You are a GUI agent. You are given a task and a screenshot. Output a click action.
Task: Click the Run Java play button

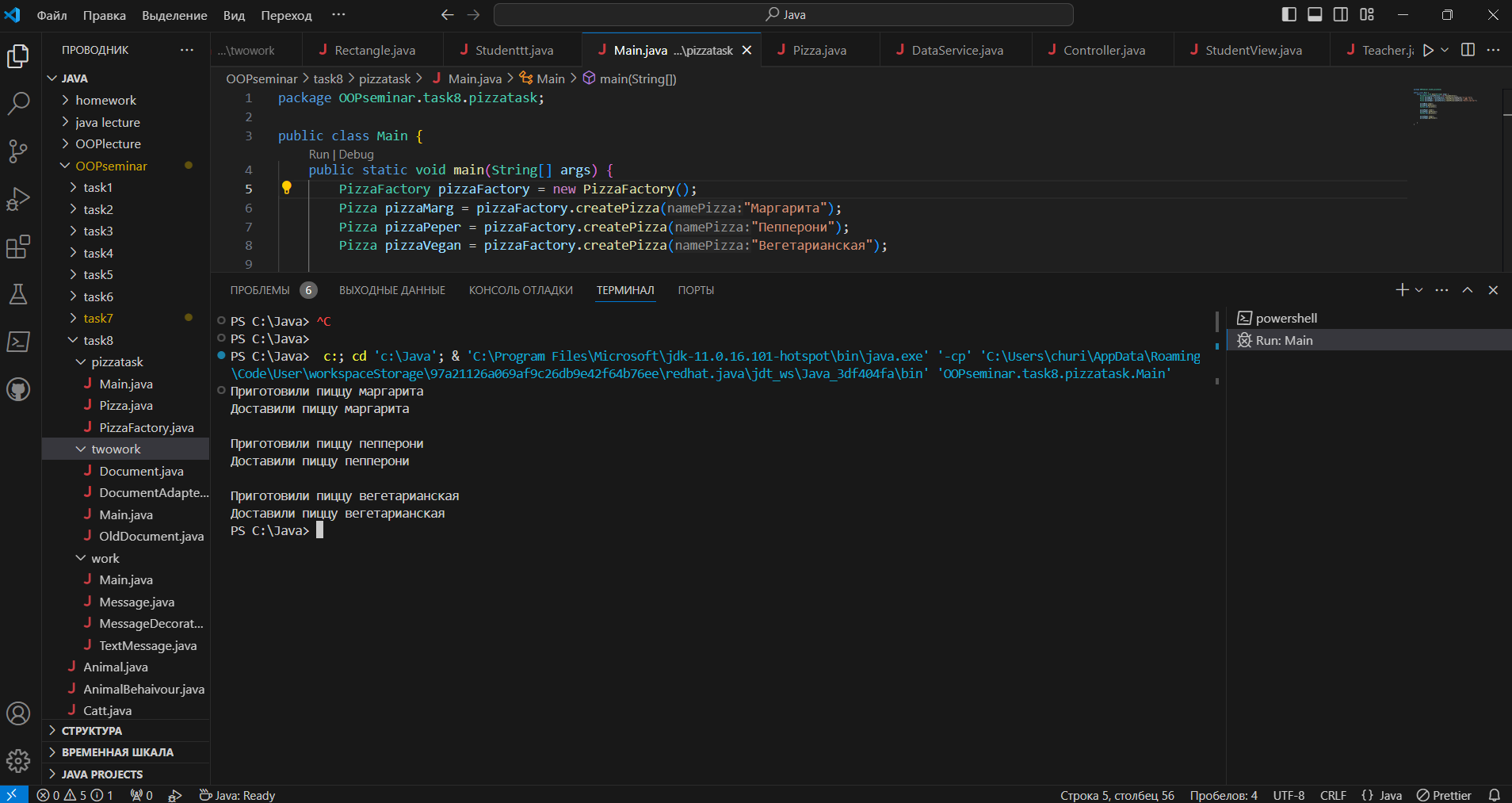point(1428,50)
